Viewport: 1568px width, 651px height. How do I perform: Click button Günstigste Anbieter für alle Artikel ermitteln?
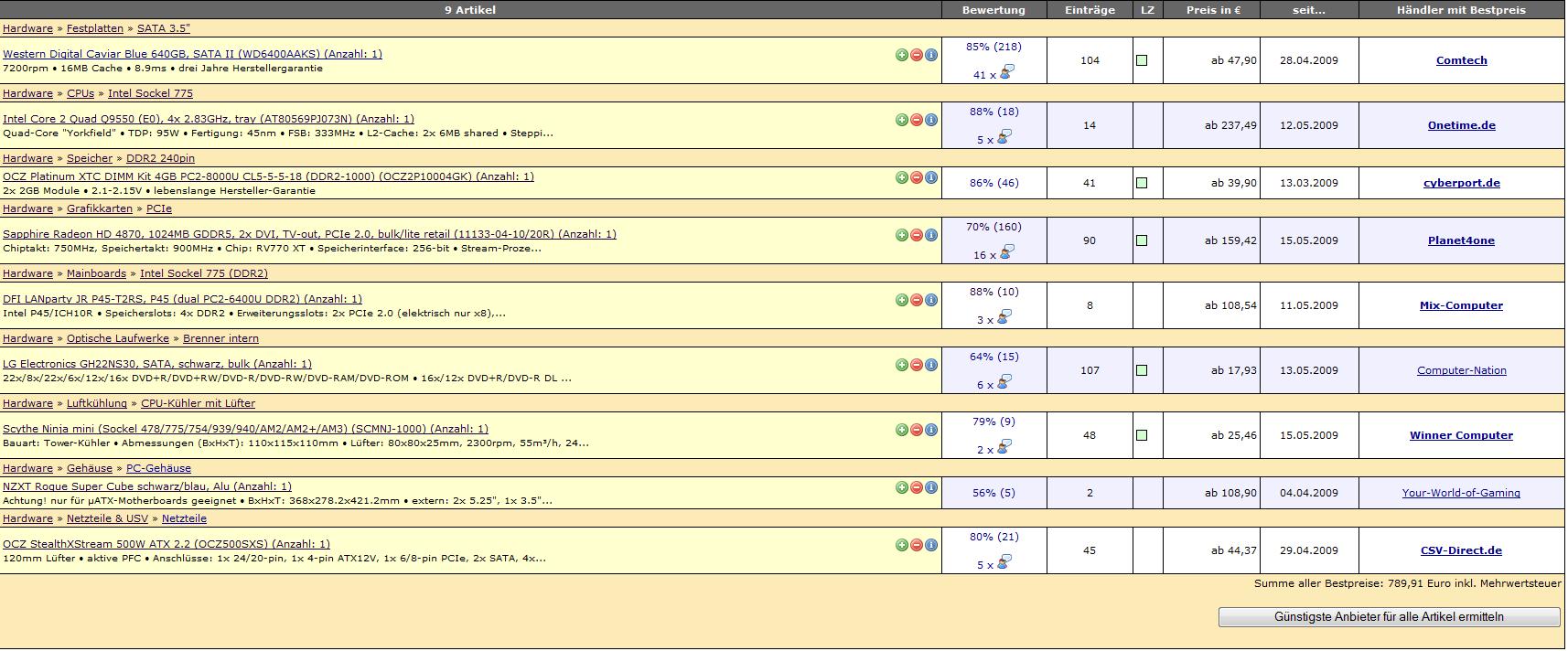pos(1389,617)
